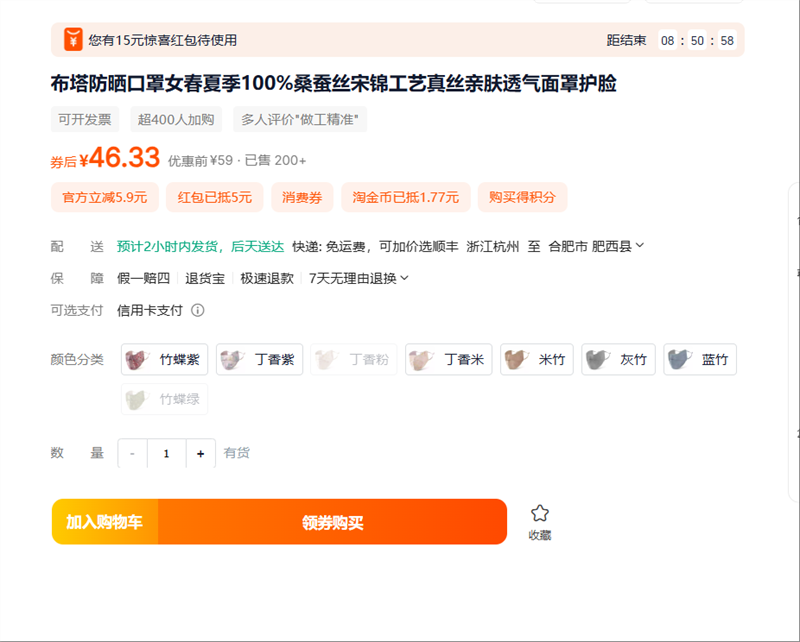
Task: Decrease quantity with the minus button
Action: coord(132,454)
